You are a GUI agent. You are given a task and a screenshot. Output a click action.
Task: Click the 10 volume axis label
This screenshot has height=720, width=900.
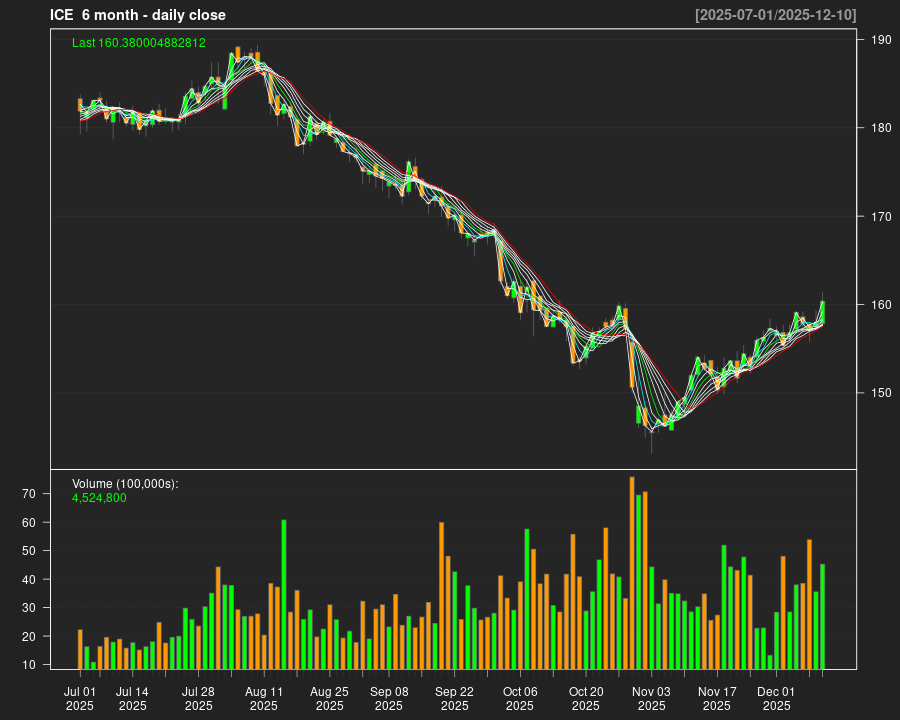click(x=27, y=665)
